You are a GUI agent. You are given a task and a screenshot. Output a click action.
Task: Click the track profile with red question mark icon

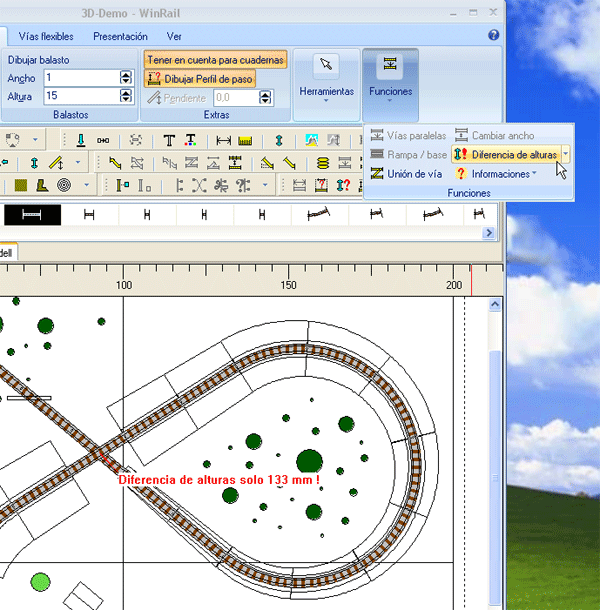pos(321,185)
